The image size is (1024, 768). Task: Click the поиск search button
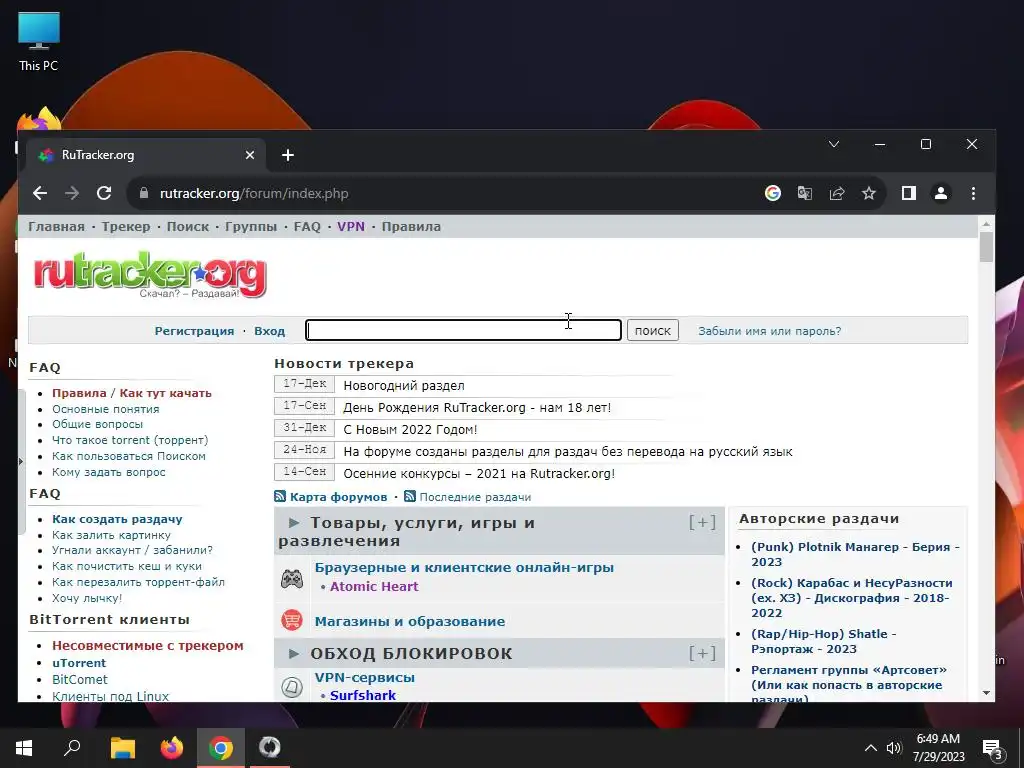653,330
